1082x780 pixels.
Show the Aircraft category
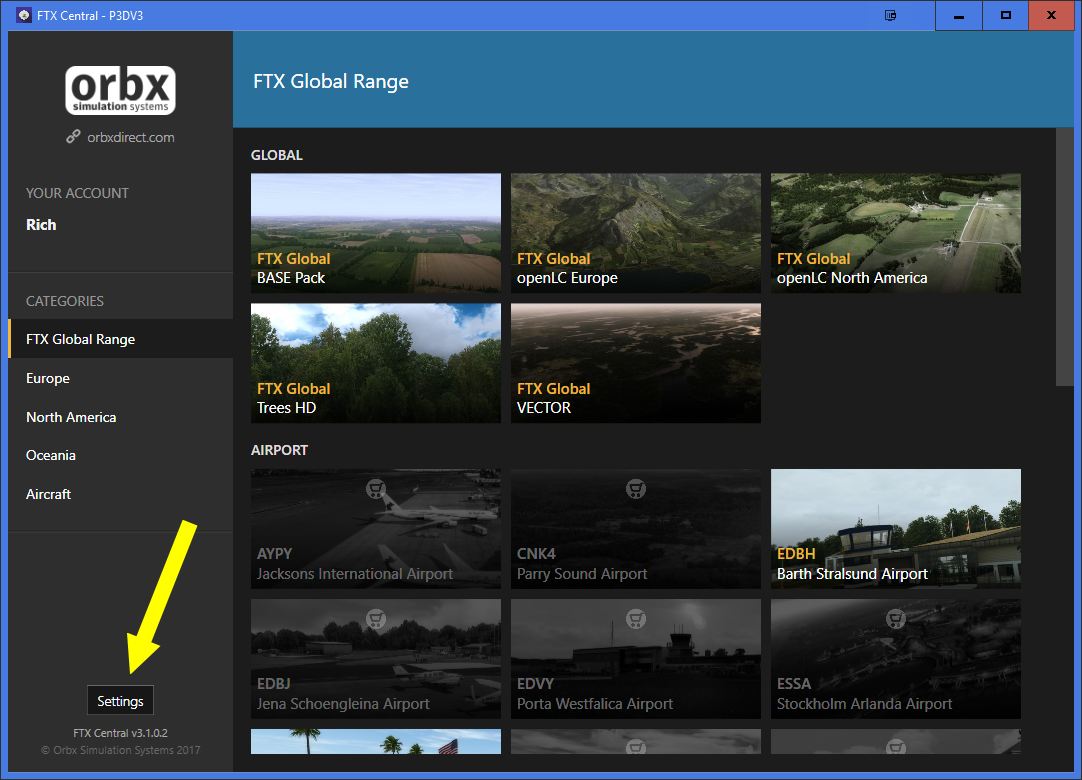coord(121,494)
